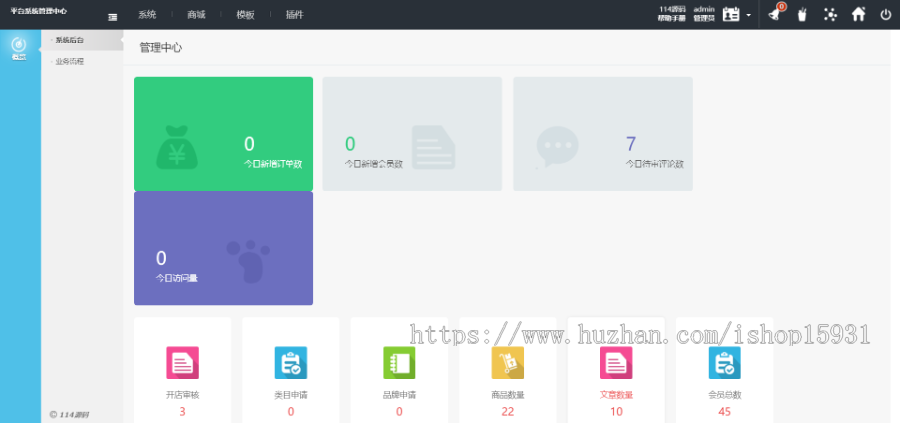The width and height of the screenshot is (900, 423).
Task: Click the 会员总数 label
Action: click(x=724, y=395)
